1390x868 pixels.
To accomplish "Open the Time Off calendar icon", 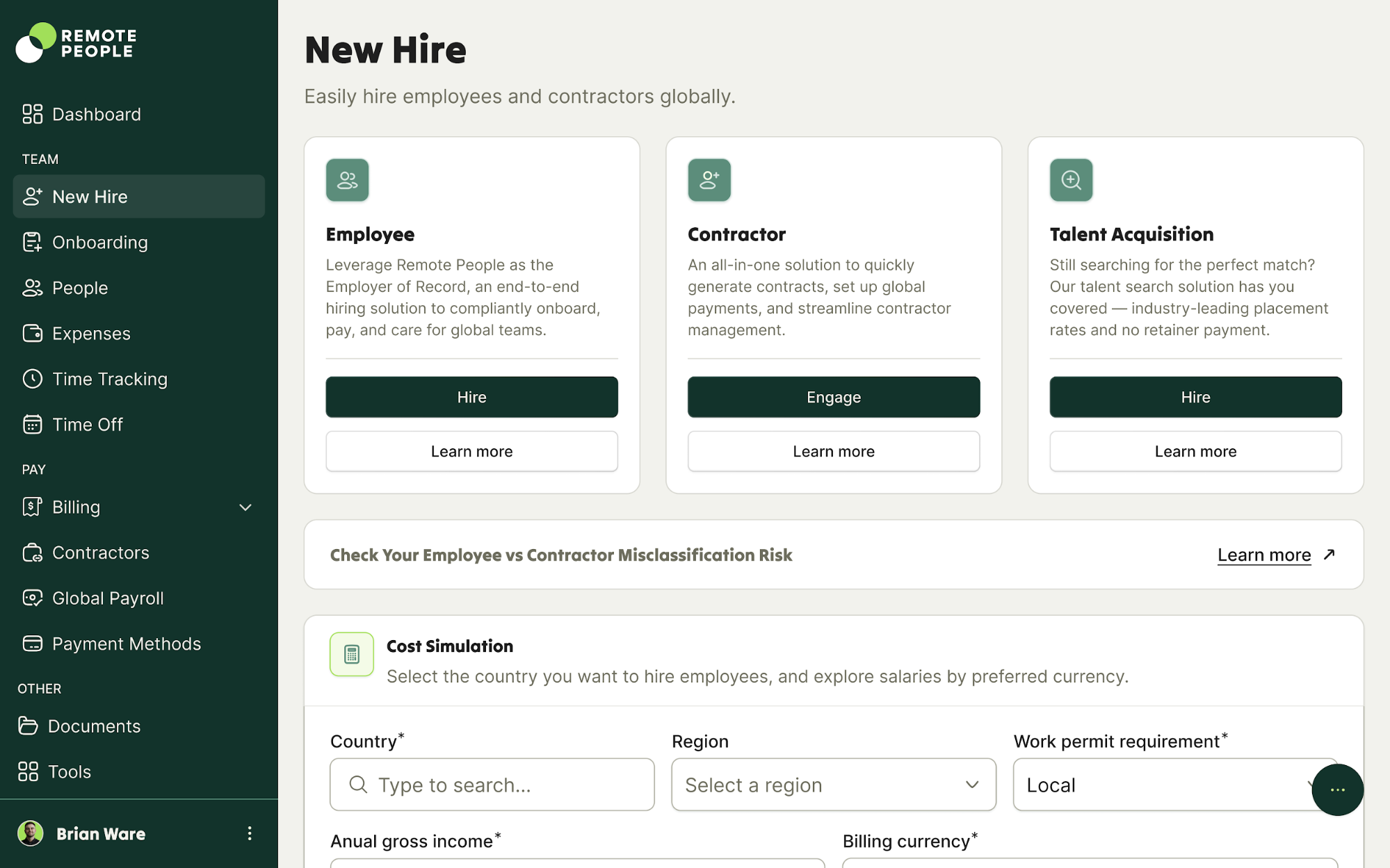I will tap(32, 424).
